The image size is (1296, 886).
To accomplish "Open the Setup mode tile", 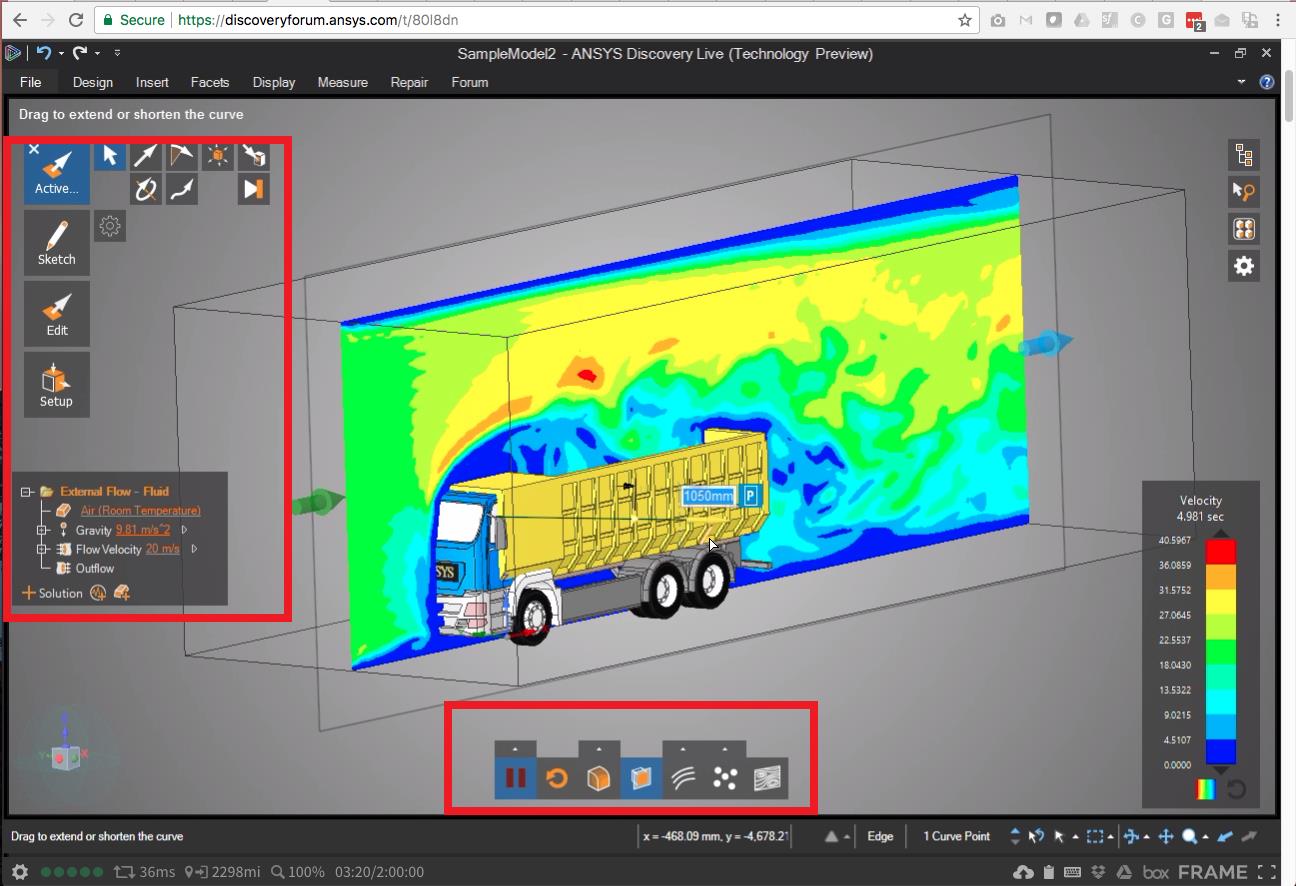I will [x=57, y=384].
